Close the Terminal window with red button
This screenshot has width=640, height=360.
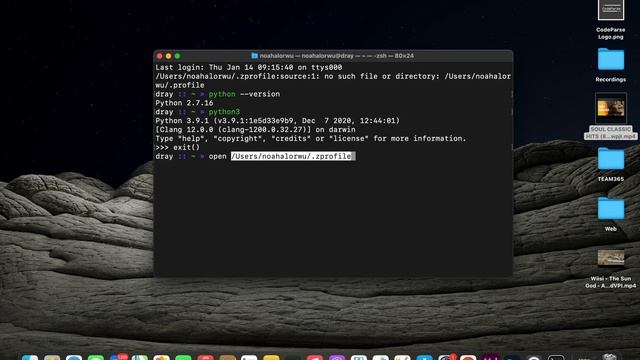click(x=160, y=56)
